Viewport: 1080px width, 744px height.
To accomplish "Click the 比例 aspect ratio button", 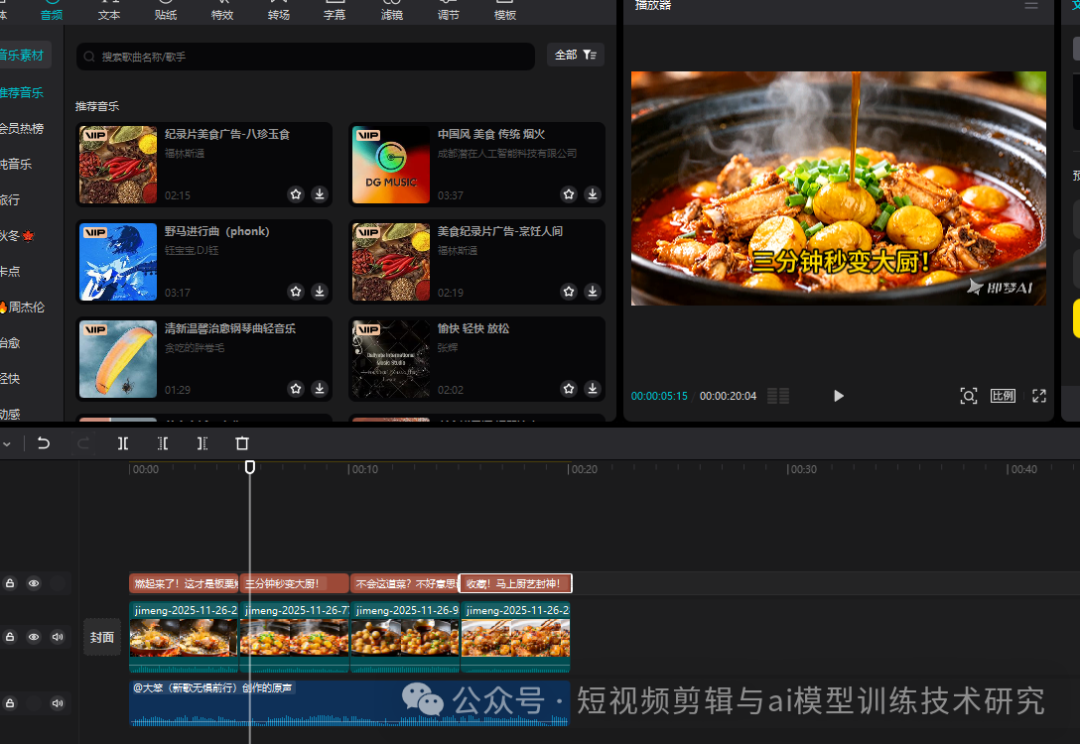I will pos(1003,396).
